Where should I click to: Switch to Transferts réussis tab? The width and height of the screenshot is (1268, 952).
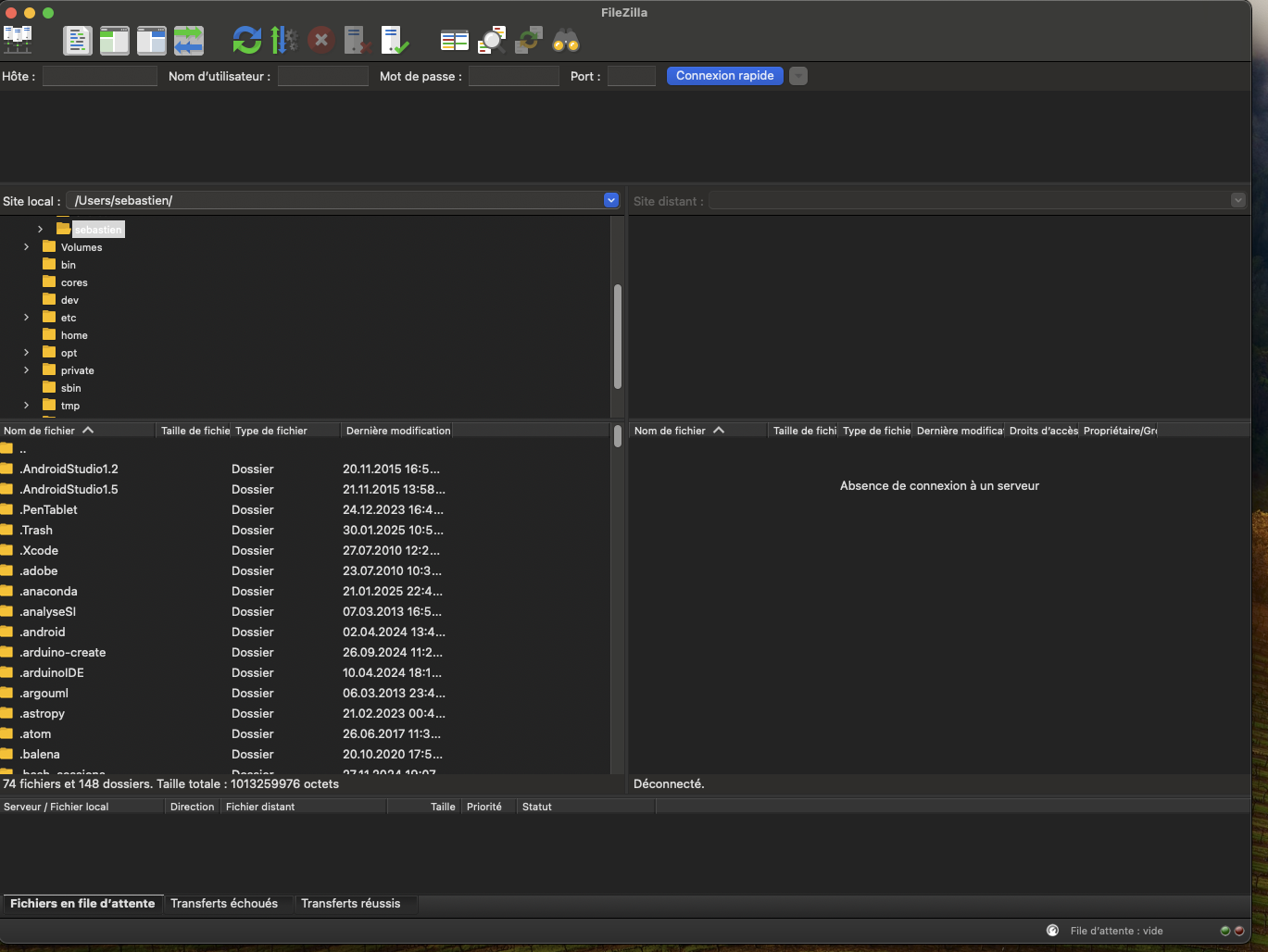point(350,903)
